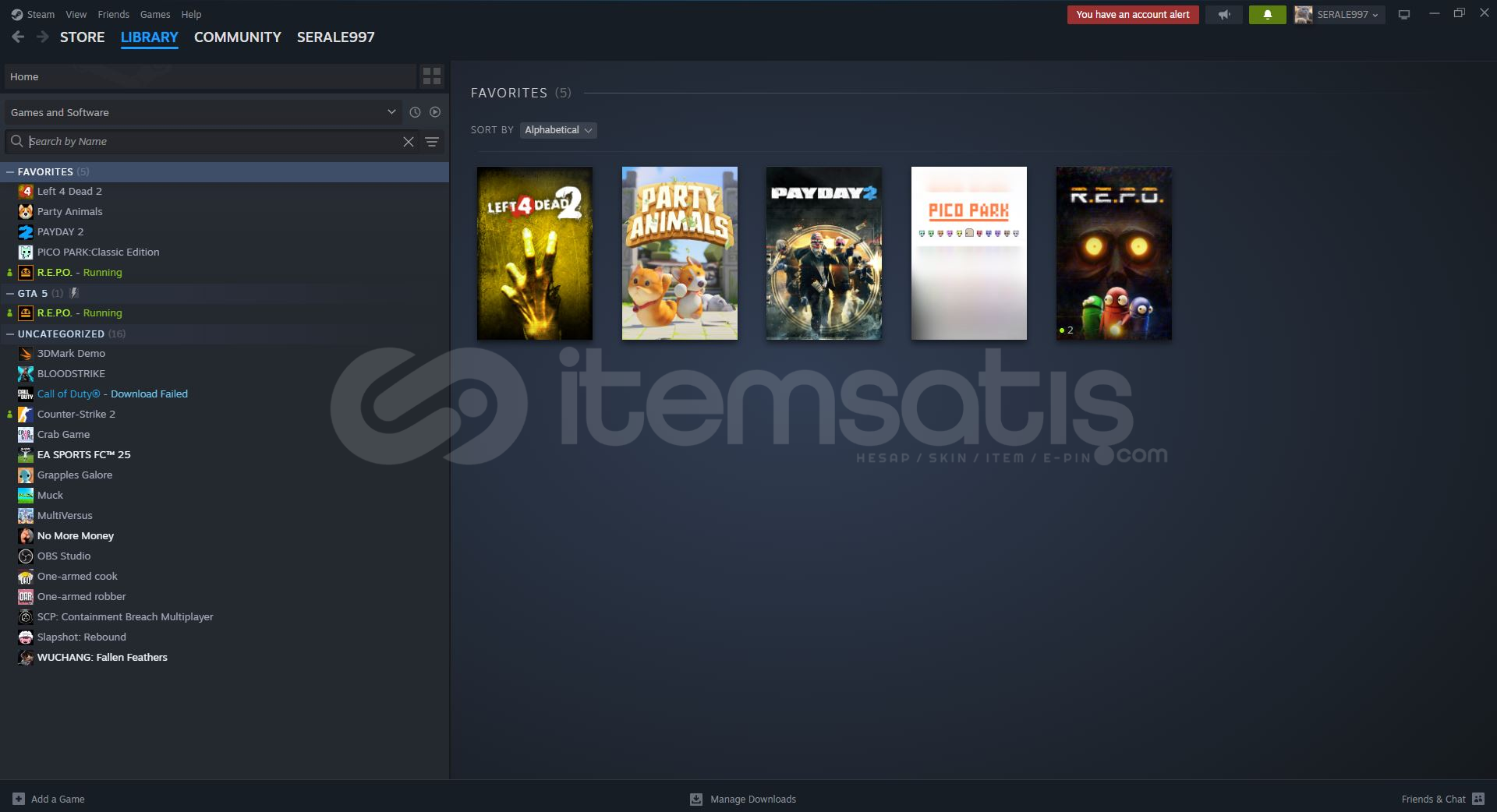This screenshot has width=1497, height=812.
Task: Click the OBS Studio icon
Action: [x=26, y=556]
